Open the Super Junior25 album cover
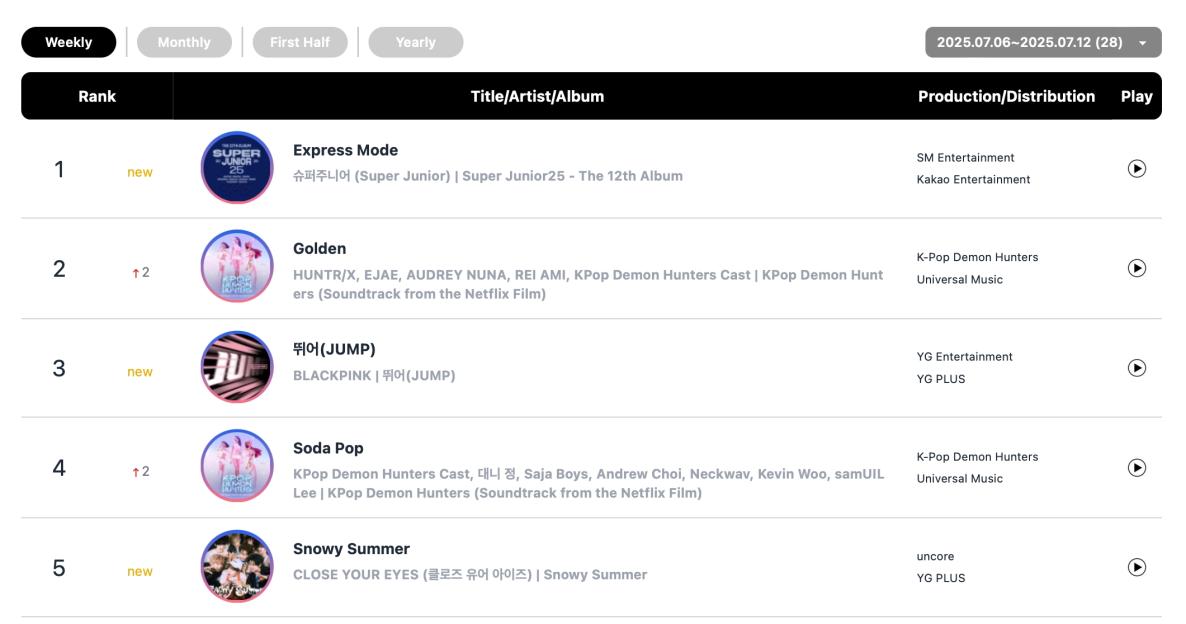Image resolution: width=1186 pixels, height=624 pixels. [237, 168]
